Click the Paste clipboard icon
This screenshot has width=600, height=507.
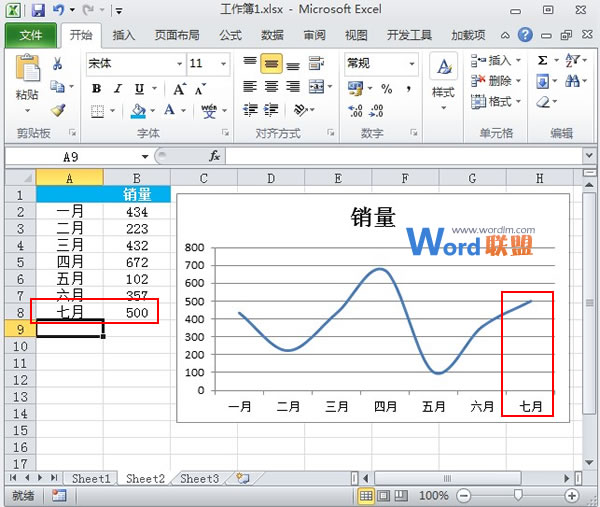[27, 68]
